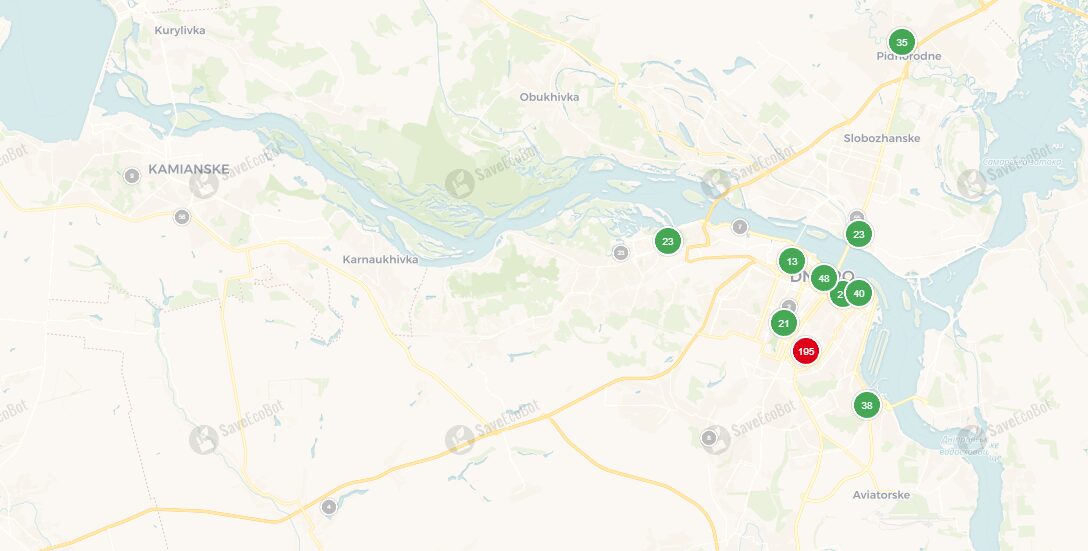Open gray marker southwest of Dnipro
The width and height of the screenshot is (1088, 551).
click(x=708, y=438)
